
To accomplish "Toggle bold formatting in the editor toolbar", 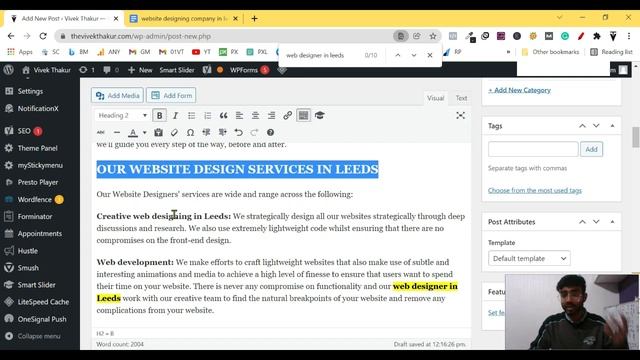I will pyautogui.click(x=160, y=116).
